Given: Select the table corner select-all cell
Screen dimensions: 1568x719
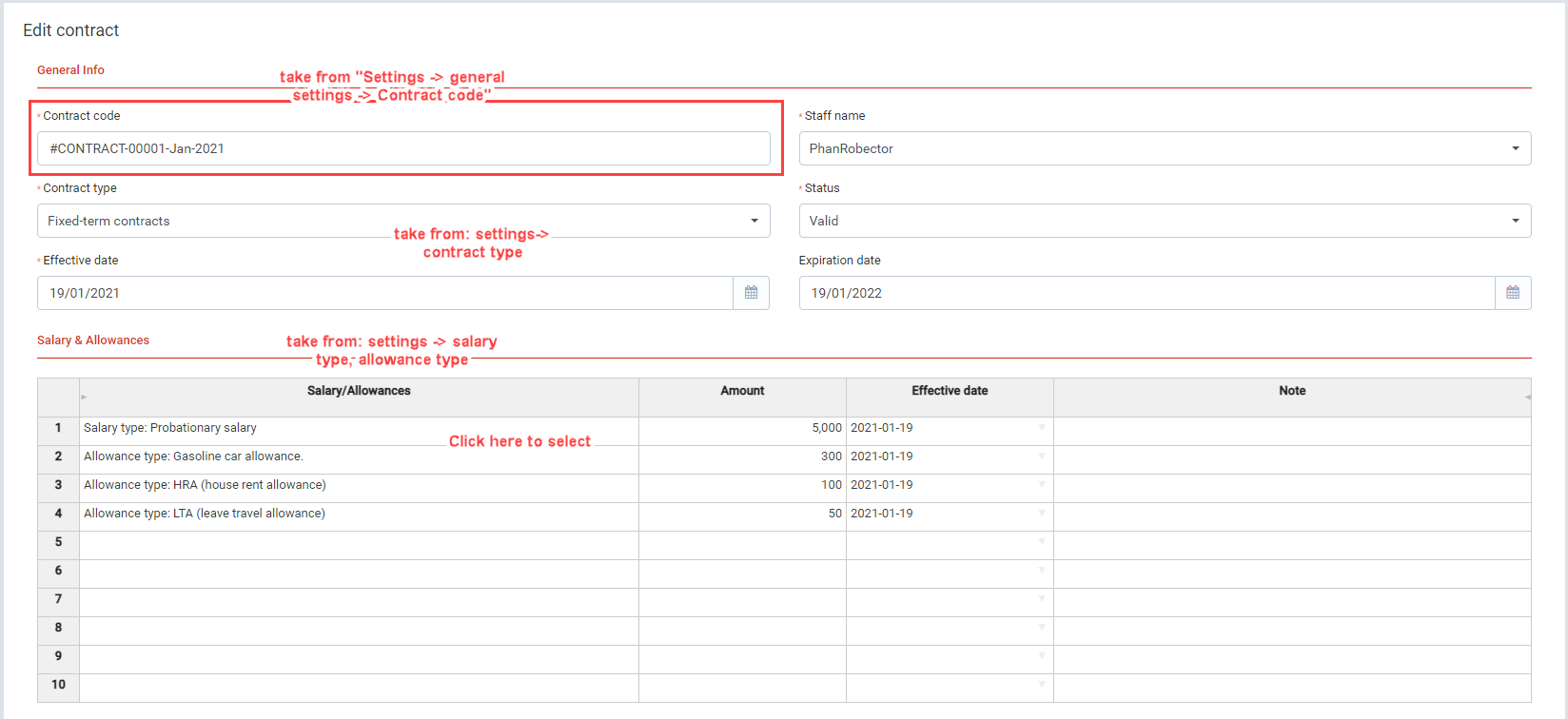Looking at the screenshot, I should click(x=58, y=398).
